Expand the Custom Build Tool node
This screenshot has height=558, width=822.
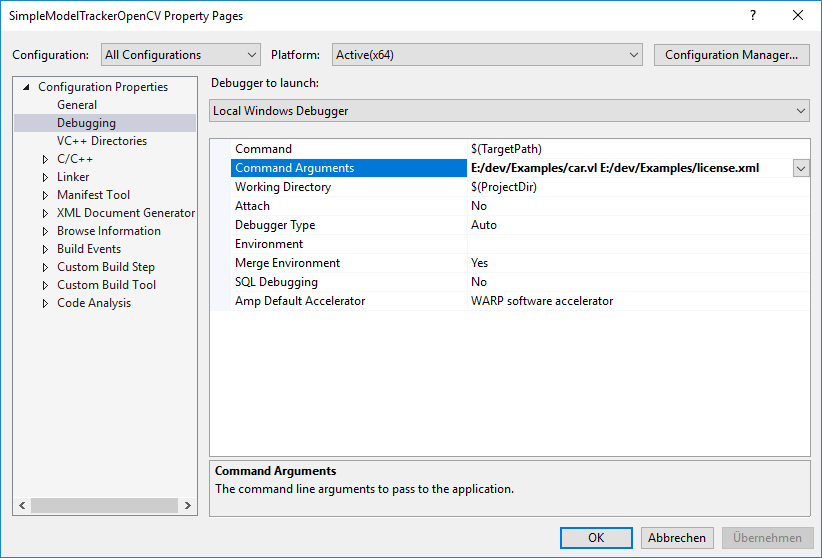(x=46, y=285)
